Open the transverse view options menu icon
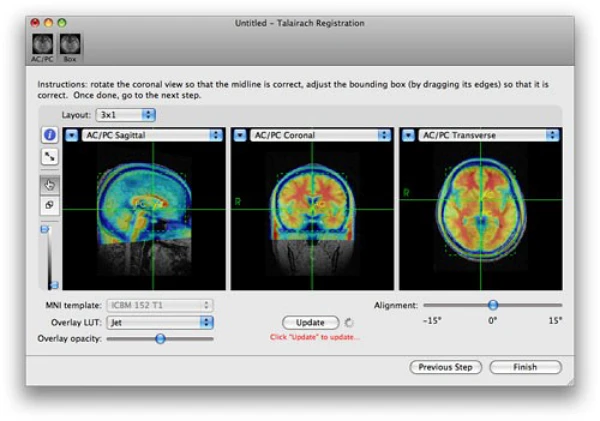Viewport: 600px width, 421px height. pos(407,135)
